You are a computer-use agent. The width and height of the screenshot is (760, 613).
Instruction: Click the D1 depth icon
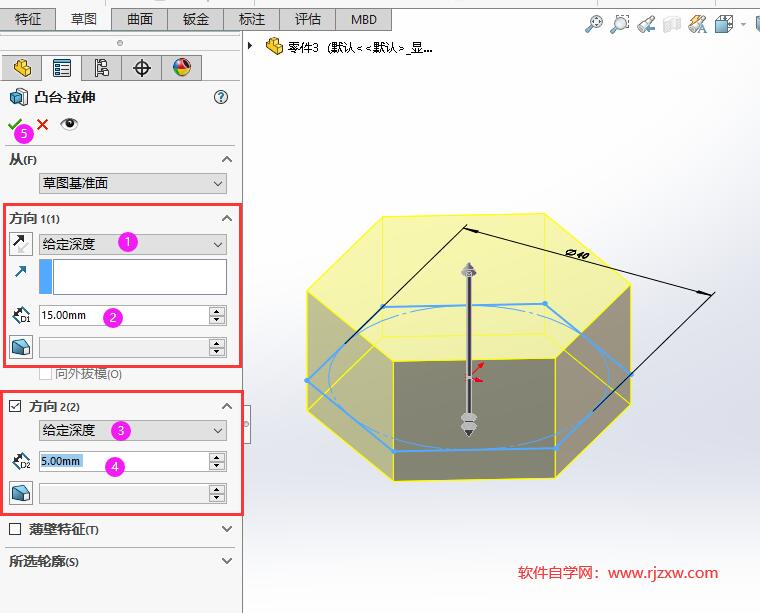pyautogui.click(x=21, y=315)
